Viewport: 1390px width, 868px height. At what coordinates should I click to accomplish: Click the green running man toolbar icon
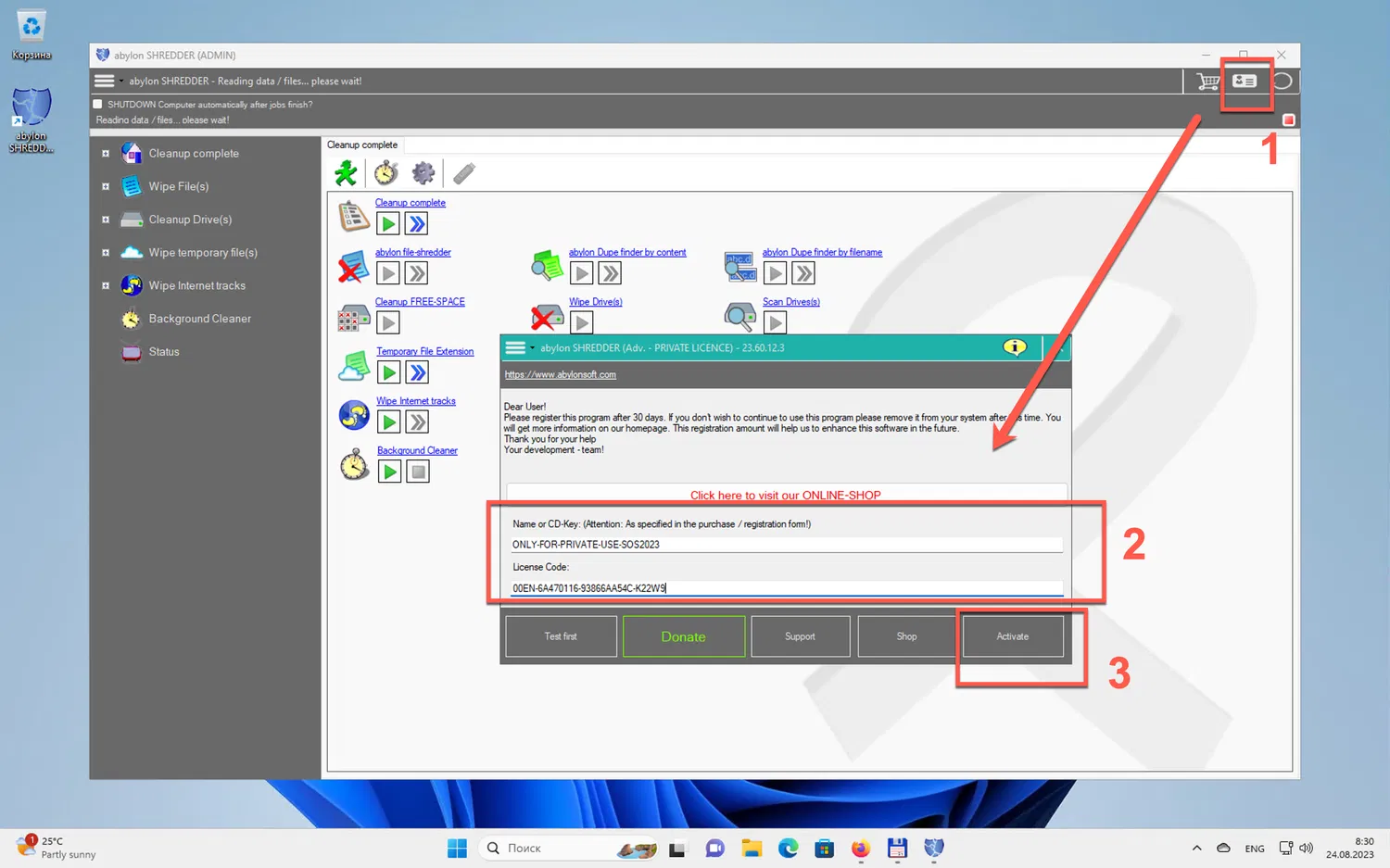point(346,173)
